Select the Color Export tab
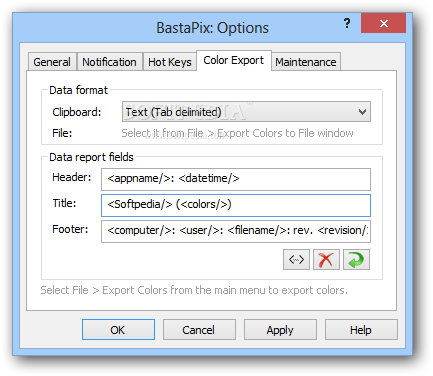 tap(234, 60)
